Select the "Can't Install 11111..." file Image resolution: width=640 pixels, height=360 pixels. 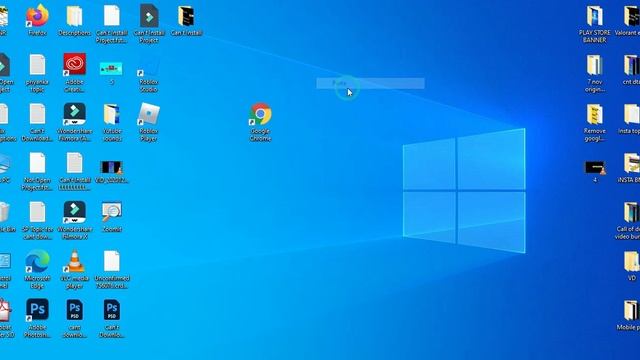(74, 163)
